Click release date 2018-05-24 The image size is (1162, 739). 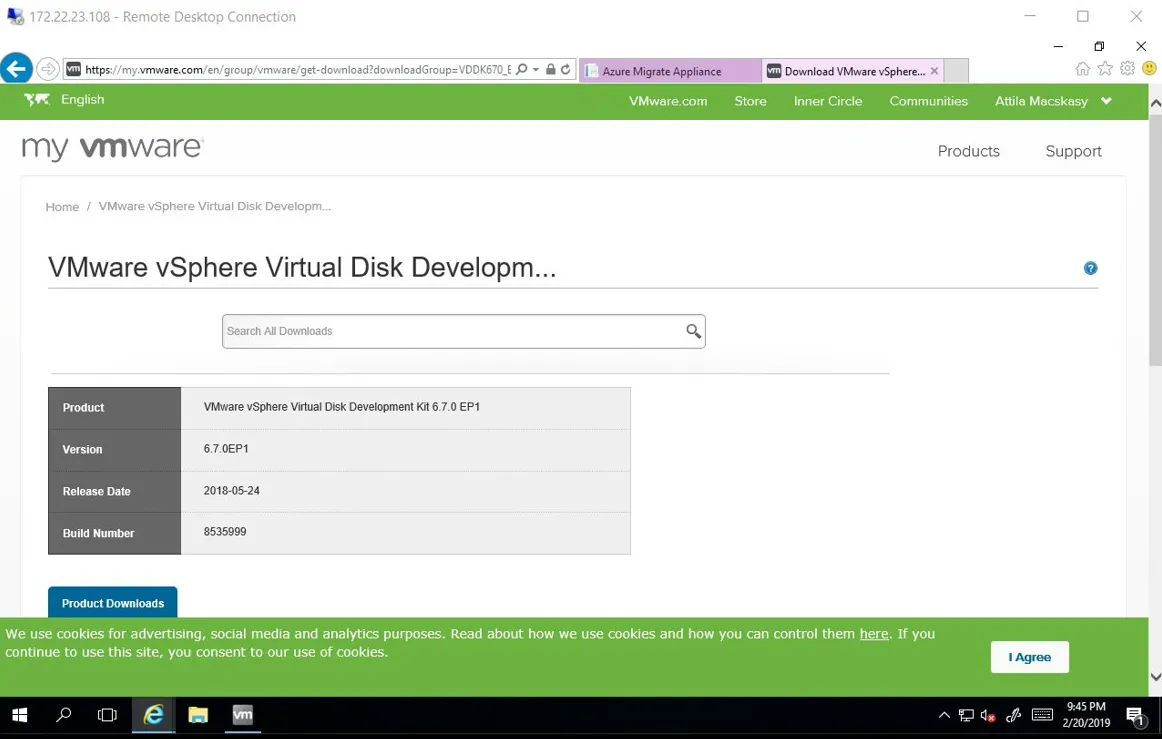(231, 490)
